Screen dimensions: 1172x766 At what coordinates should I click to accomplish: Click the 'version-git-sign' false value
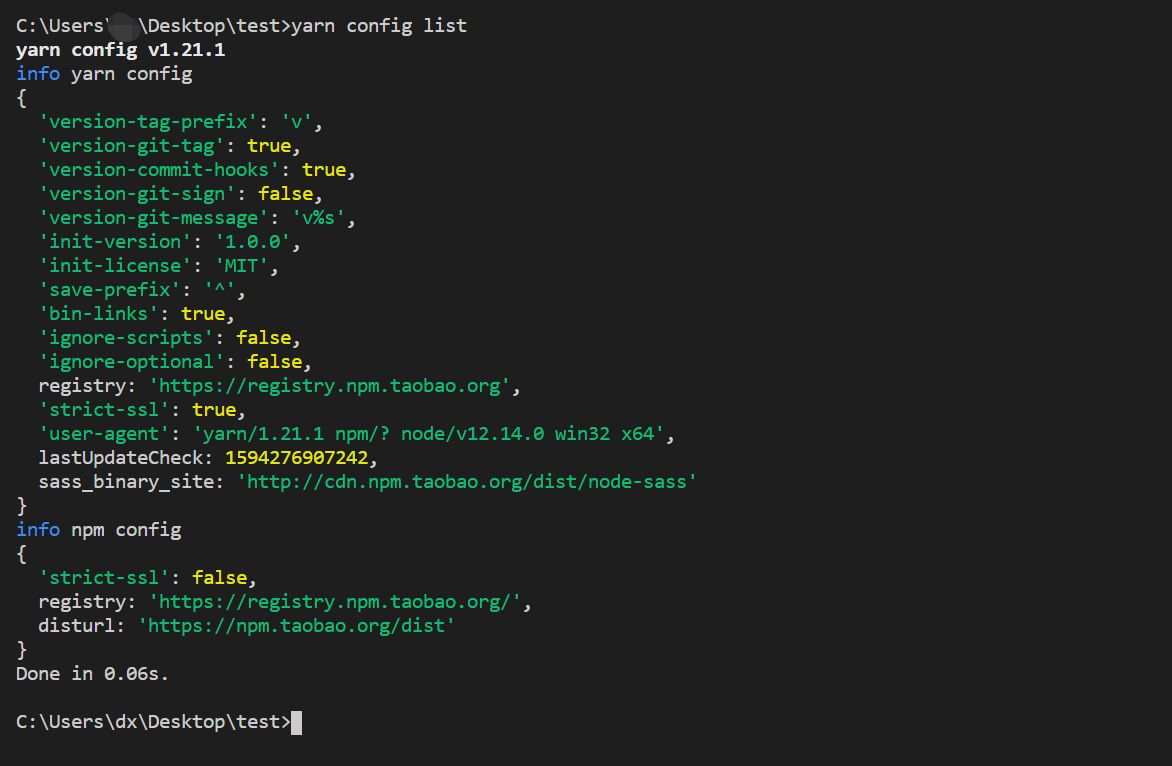click(286, 194)
